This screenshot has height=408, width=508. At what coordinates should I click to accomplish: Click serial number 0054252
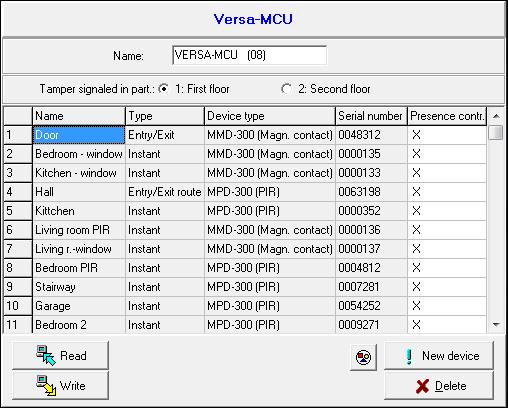(x=371, y=306)
